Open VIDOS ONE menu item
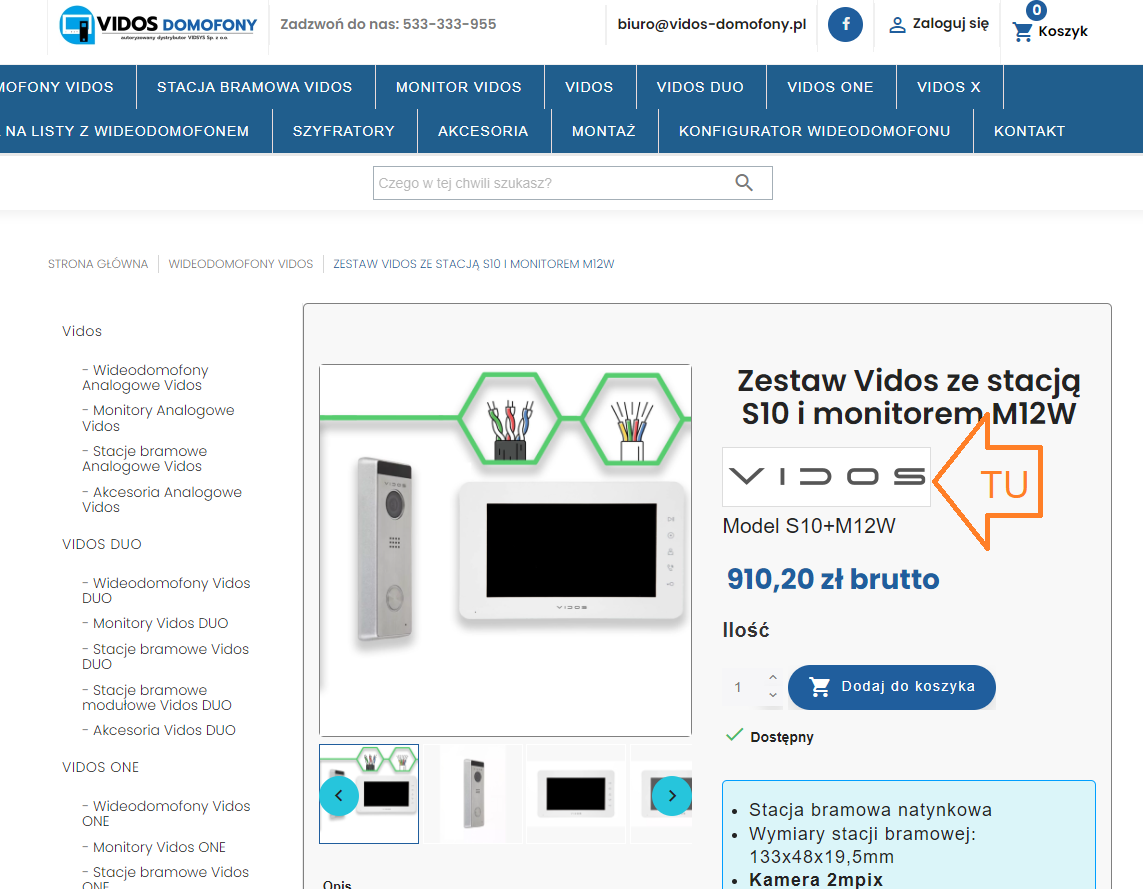The height and width of the screenshot is (889, 1143). click(x=830, y=87)
